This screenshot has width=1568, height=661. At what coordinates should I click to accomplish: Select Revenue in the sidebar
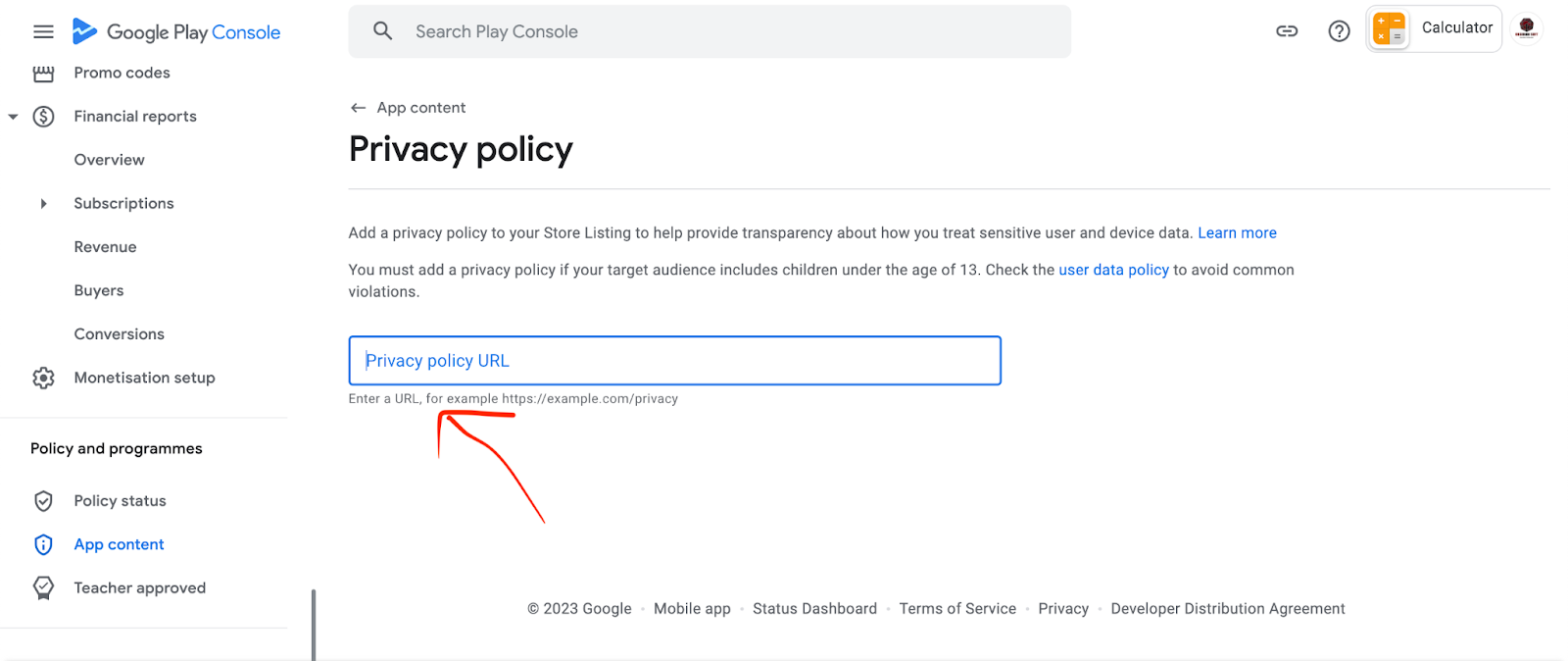click(x=105, y=247)
